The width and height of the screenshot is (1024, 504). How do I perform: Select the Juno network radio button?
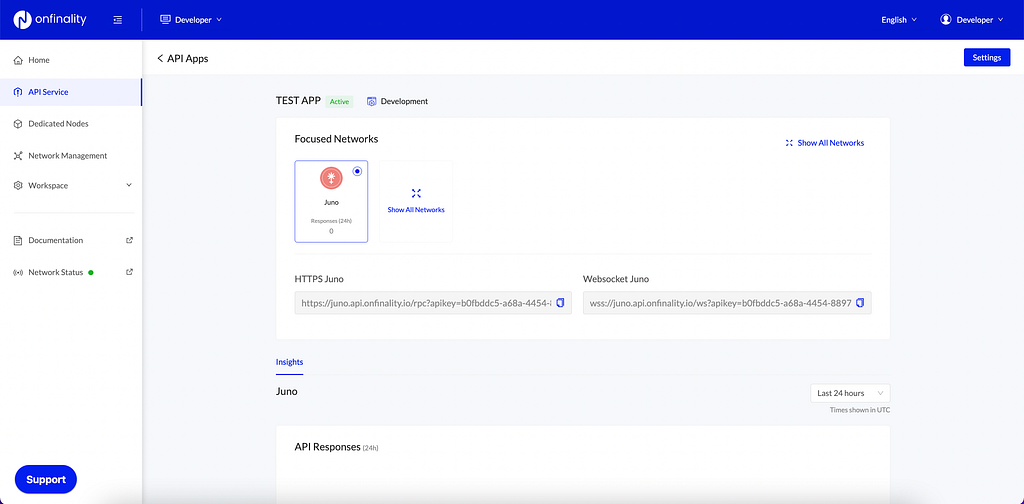357,171
